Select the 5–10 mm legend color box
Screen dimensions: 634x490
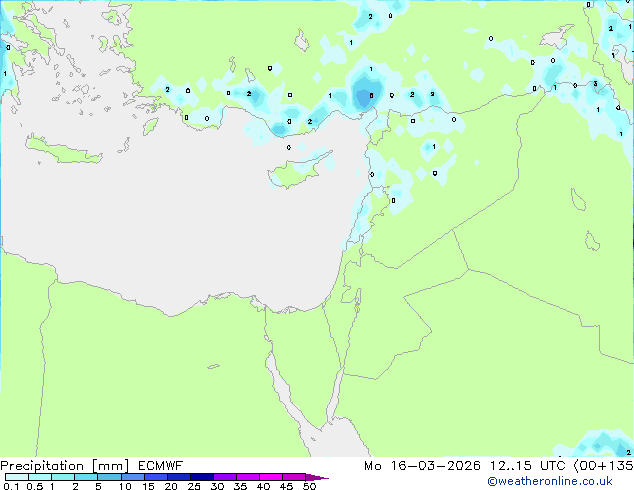[x=109, y=477]
